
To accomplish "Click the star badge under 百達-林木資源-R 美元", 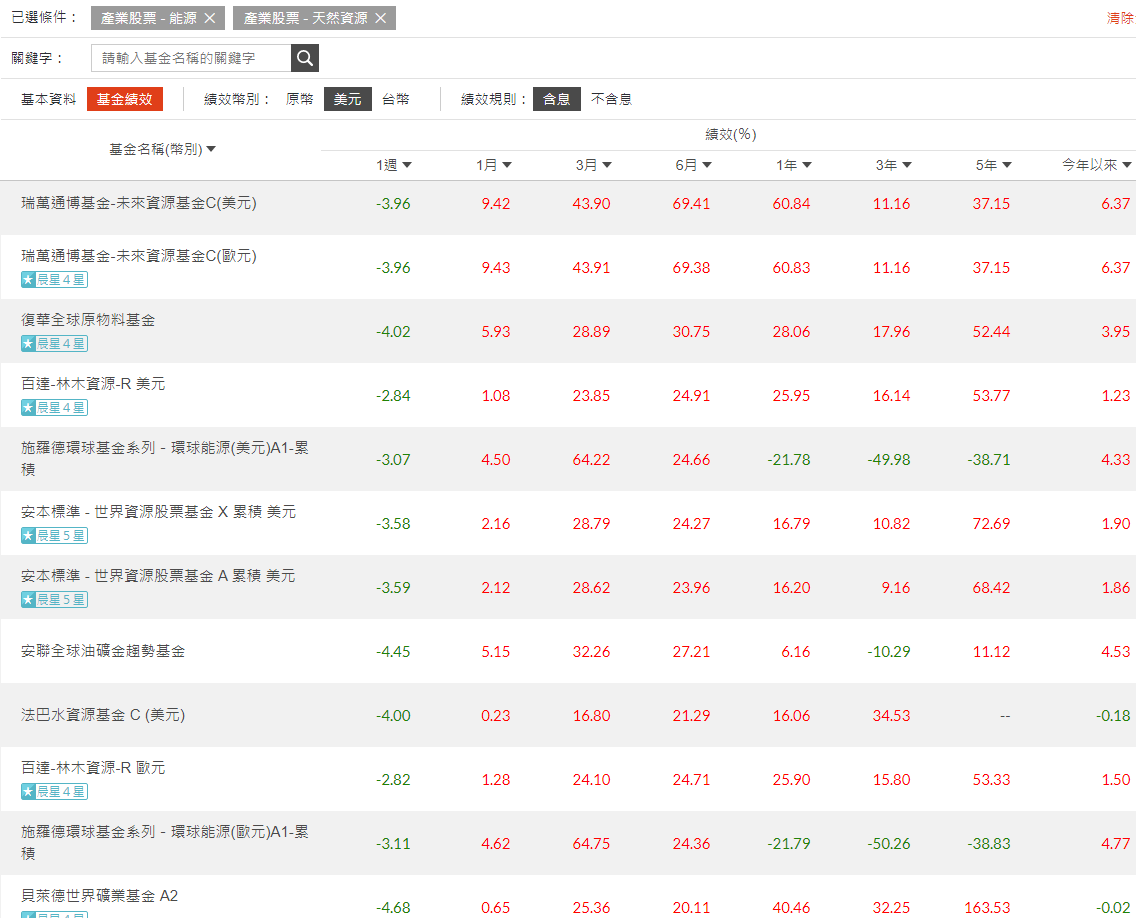I will tap(53, 407).
